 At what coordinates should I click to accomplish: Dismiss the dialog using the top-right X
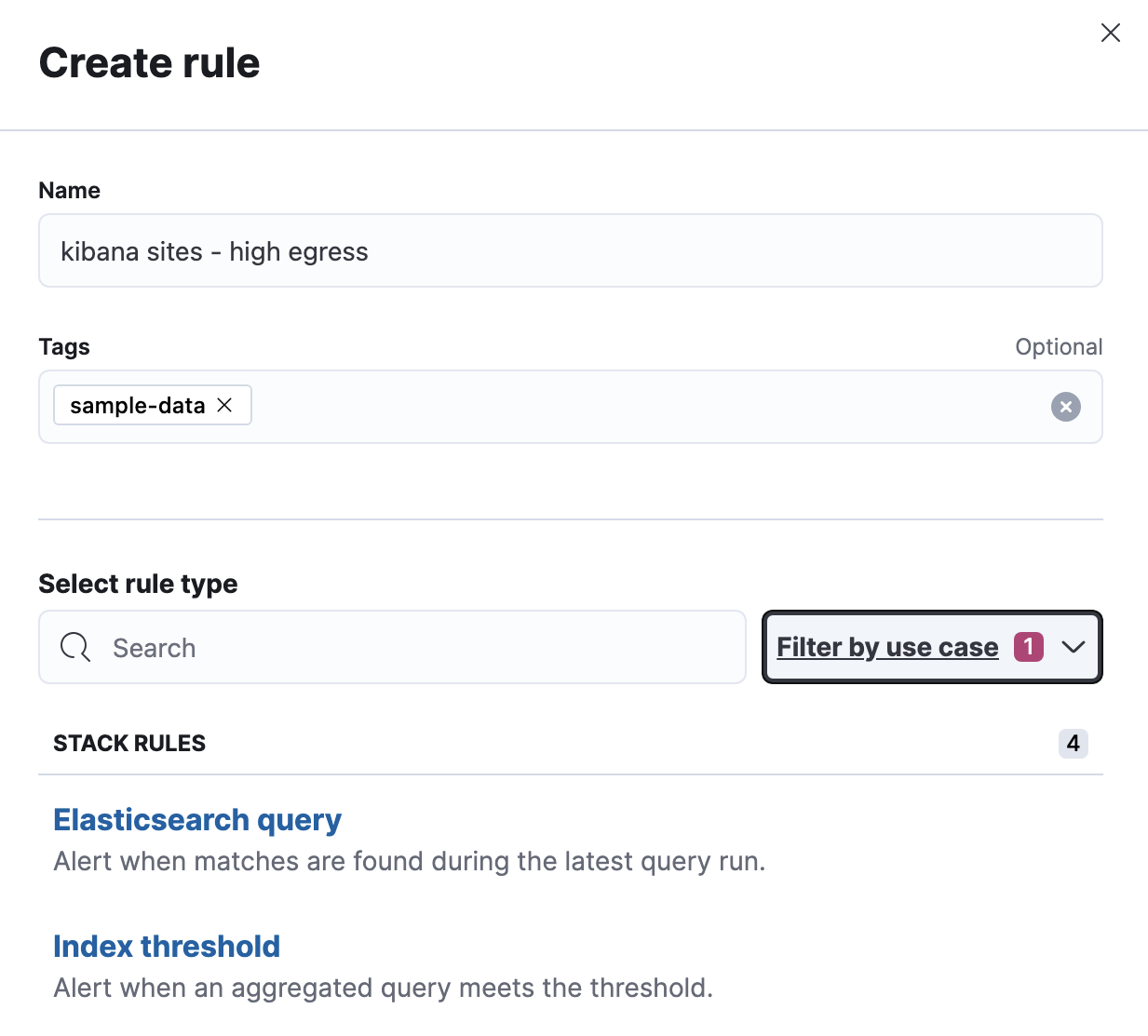point(1110,33)
